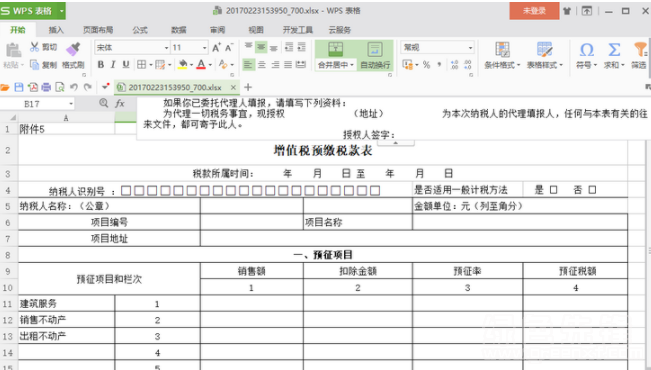Activate the 格式刷 format painter
This screenshot has width=651, height=370.
73,56
